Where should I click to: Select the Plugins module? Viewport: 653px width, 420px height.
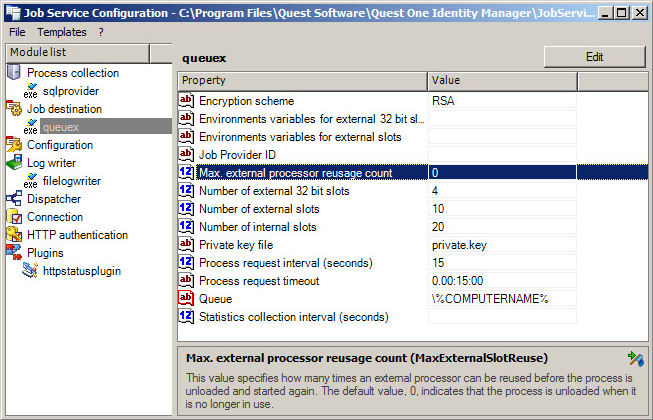[x=45, y=253]
